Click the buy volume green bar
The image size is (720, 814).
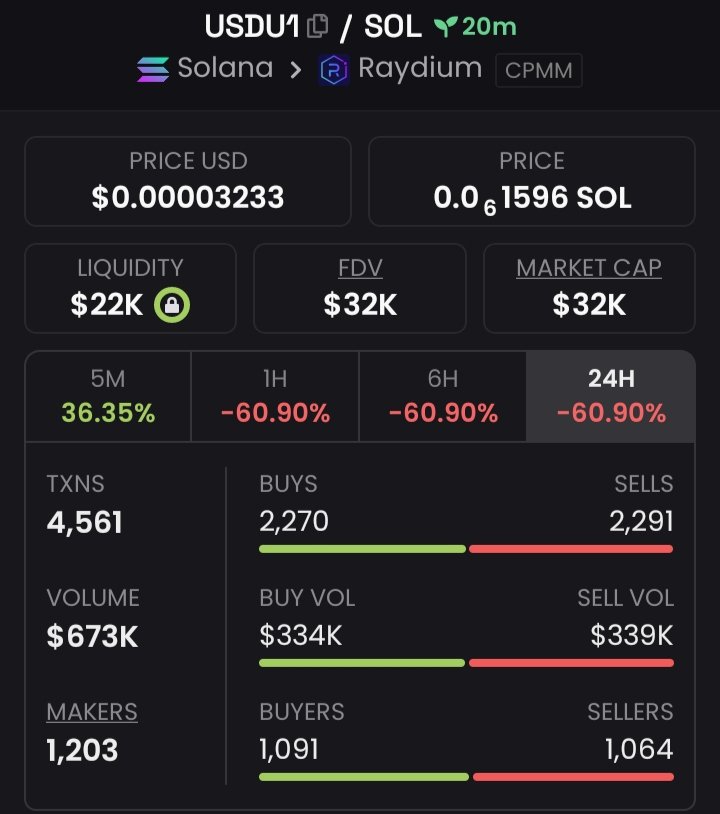click(362, 663)
